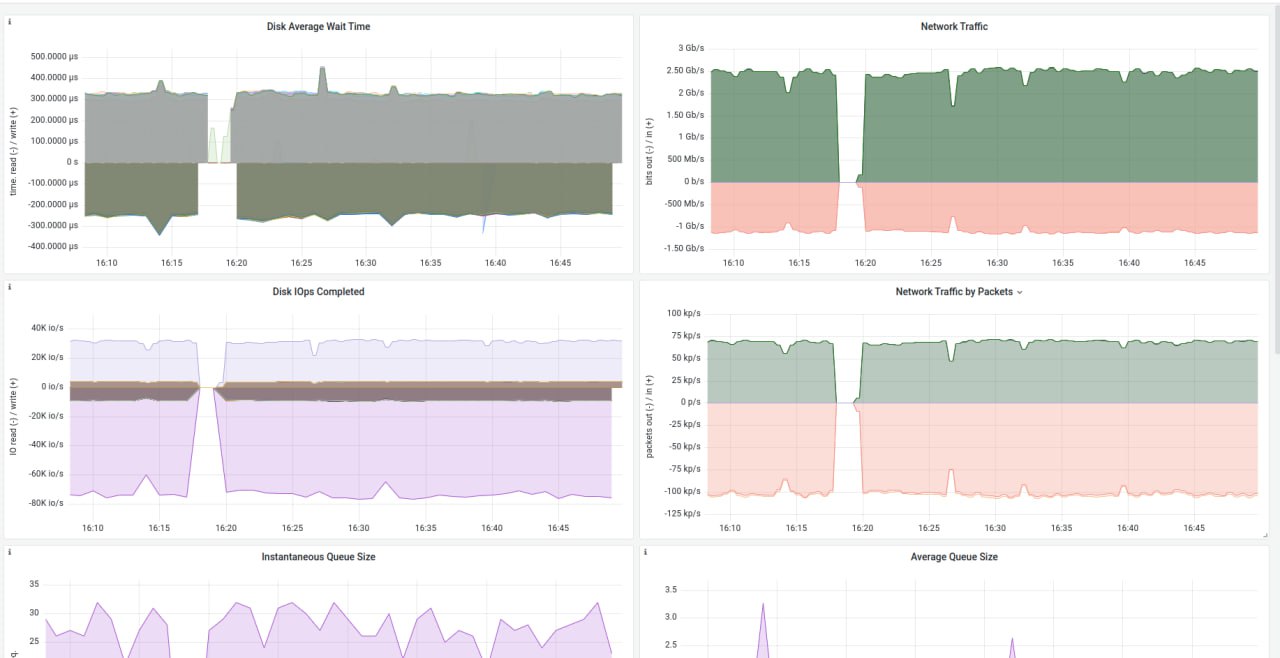Image resolution: width=1280 pixels, height=658 pixels.
Task: Click the Disk Average Wait Time peak near 16:27
Action: coord(323,72)
